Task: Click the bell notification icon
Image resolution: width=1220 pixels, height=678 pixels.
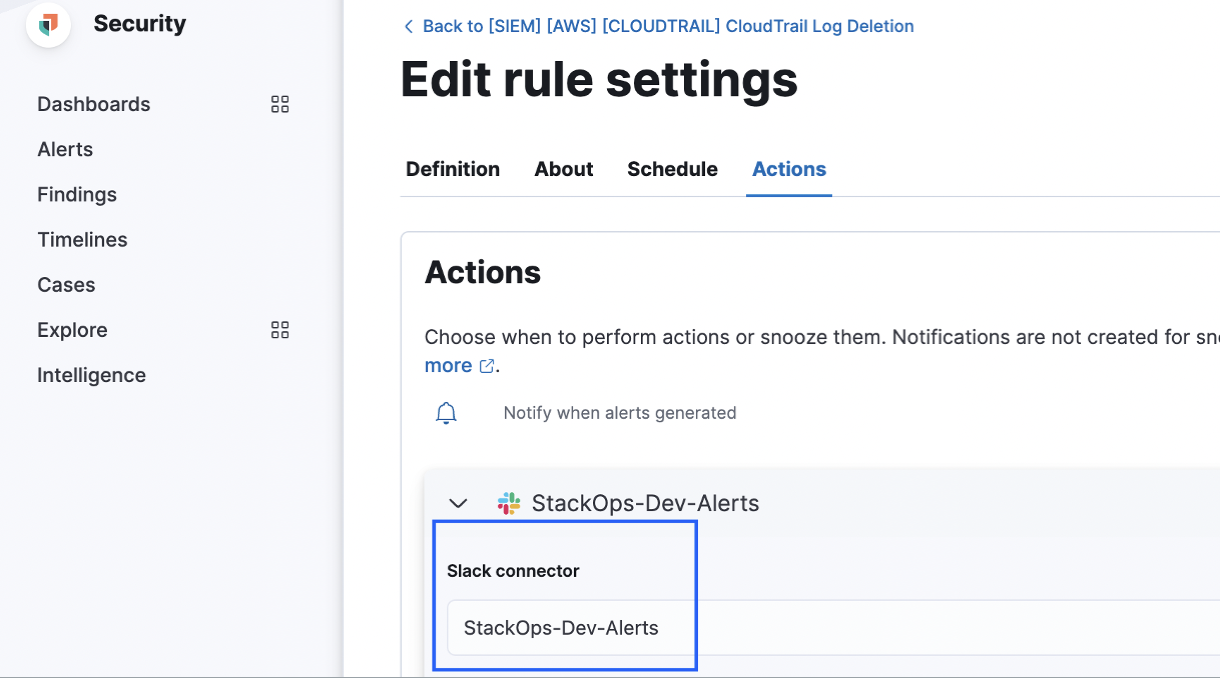Action: pos(447,413)
